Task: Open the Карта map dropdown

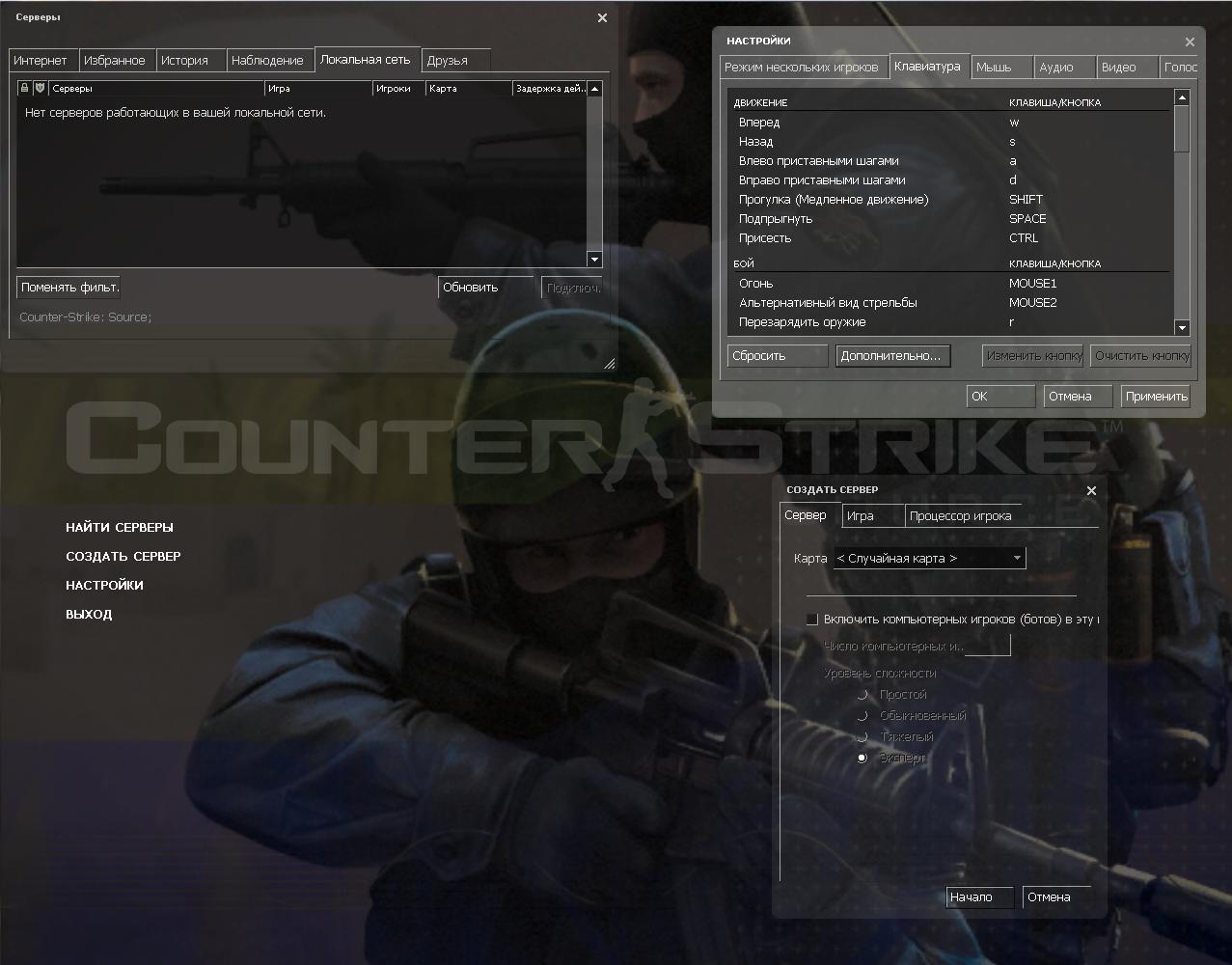Action: (x=929, y=558)
